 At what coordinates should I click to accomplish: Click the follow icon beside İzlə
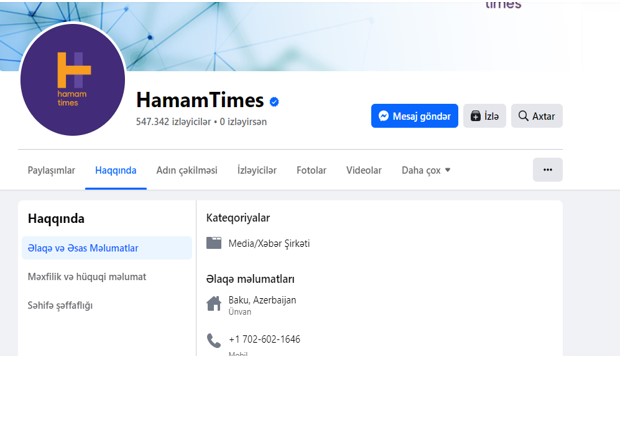[x=475, y=116]
